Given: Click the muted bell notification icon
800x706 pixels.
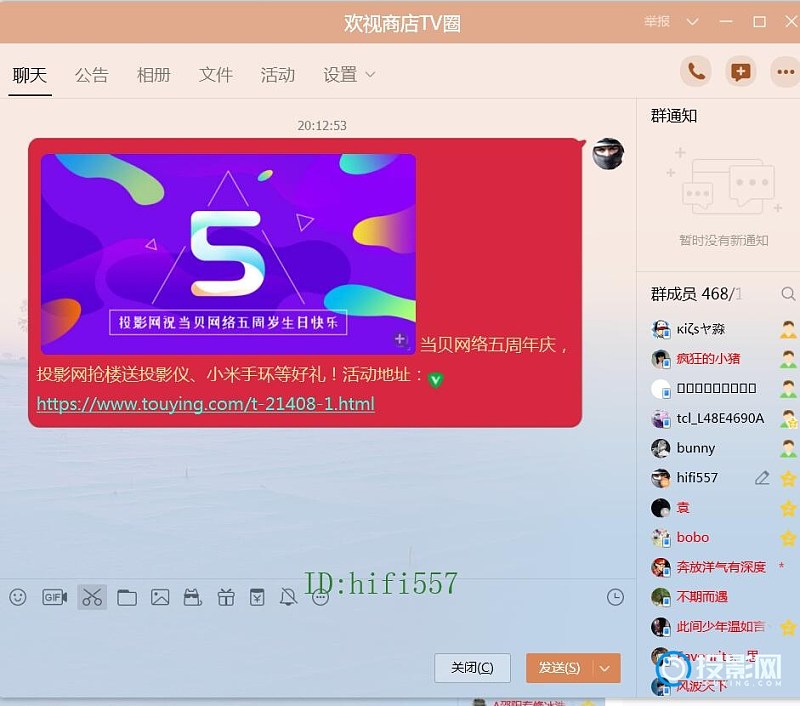Looking at the screenshot, I should pyautogui.click(x=288, y=597).
